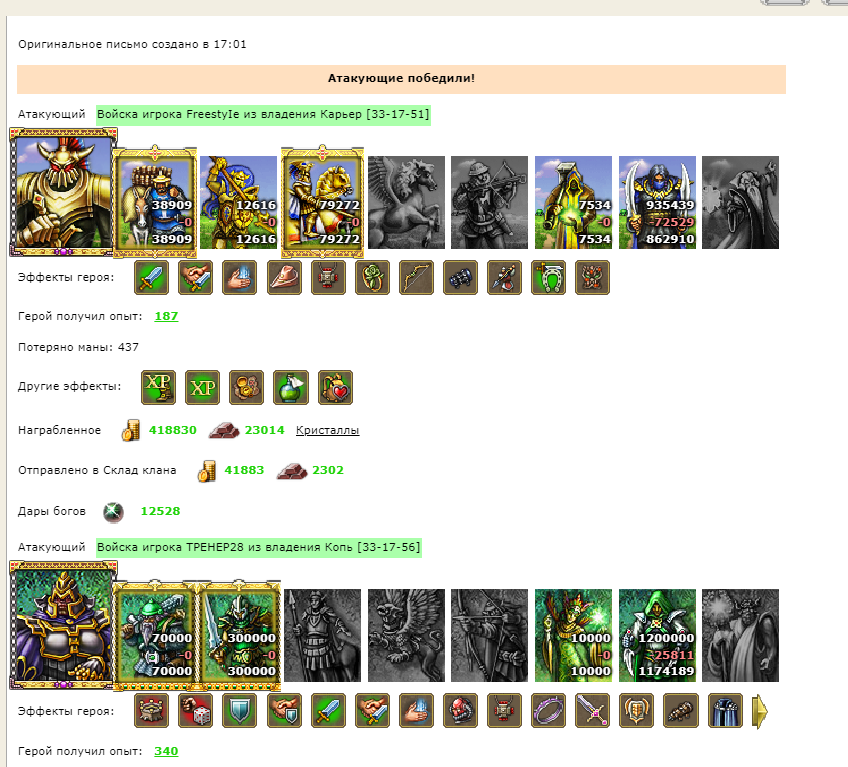The width and height of the screenshot is (848, 767).
Task: Open hero experience link 187
Action: click(166, 316)
